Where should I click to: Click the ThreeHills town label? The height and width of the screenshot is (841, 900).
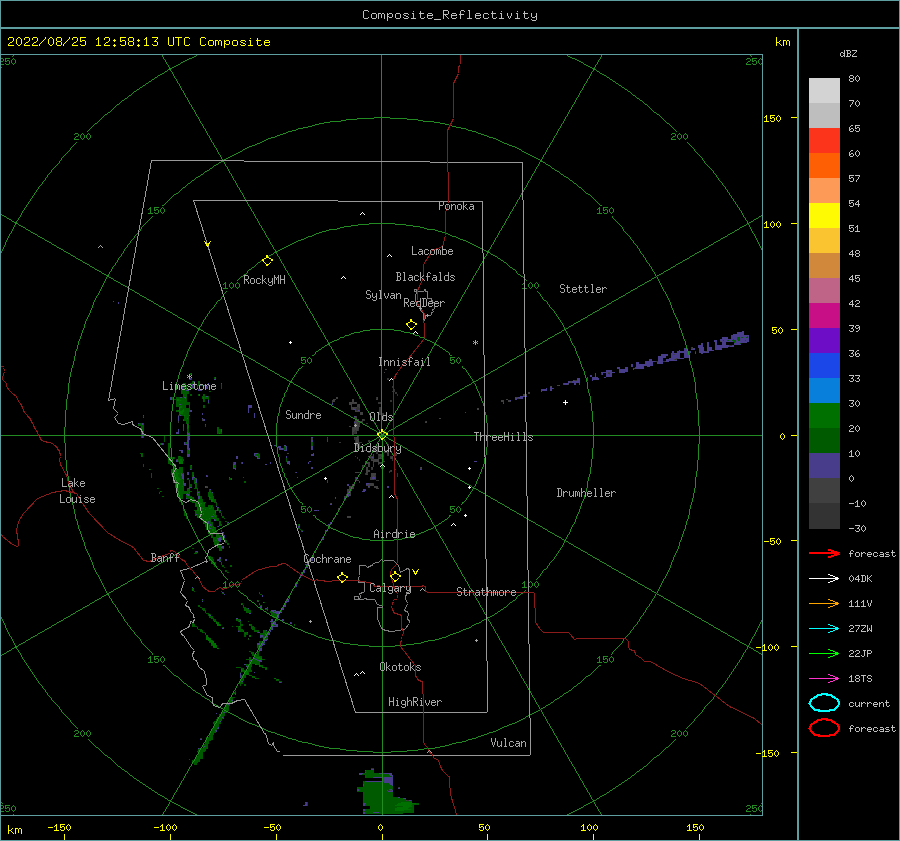[503, 437]
